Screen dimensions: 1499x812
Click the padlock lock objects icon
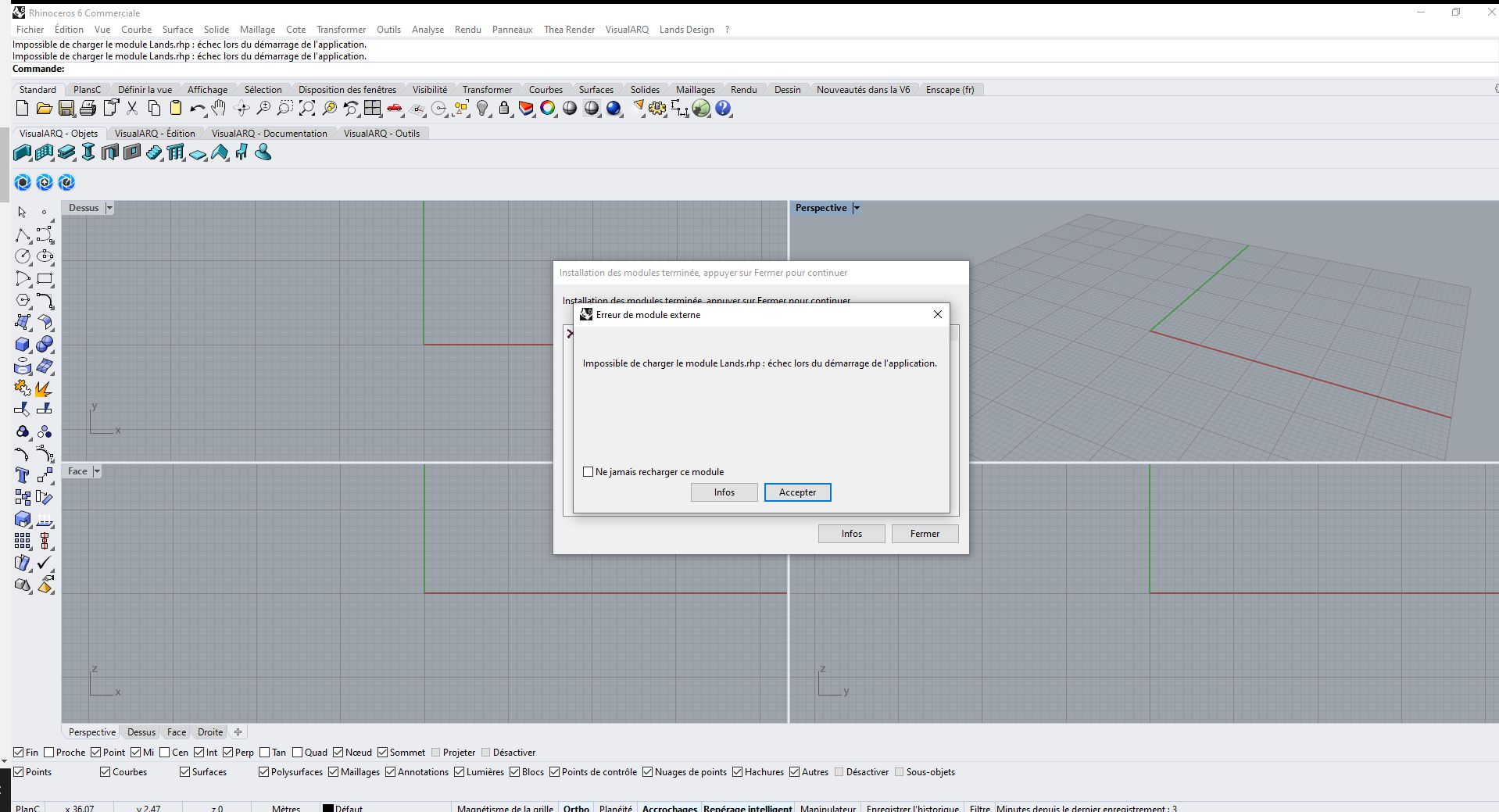click(504, 109)
